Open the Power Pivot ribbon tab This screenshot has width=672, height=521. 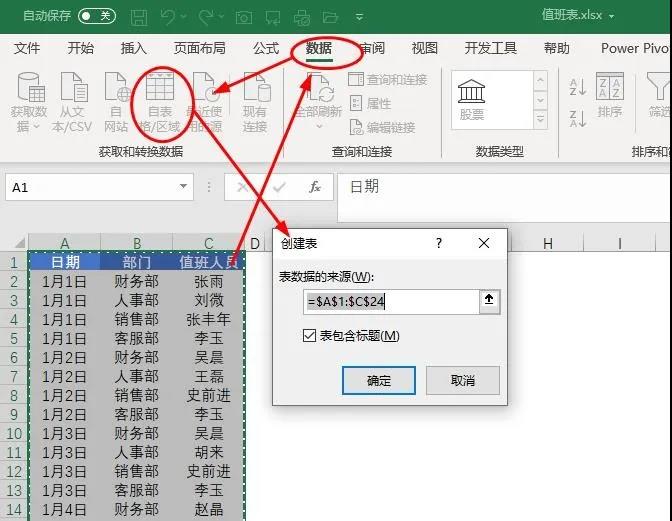(x=635, y=48)
